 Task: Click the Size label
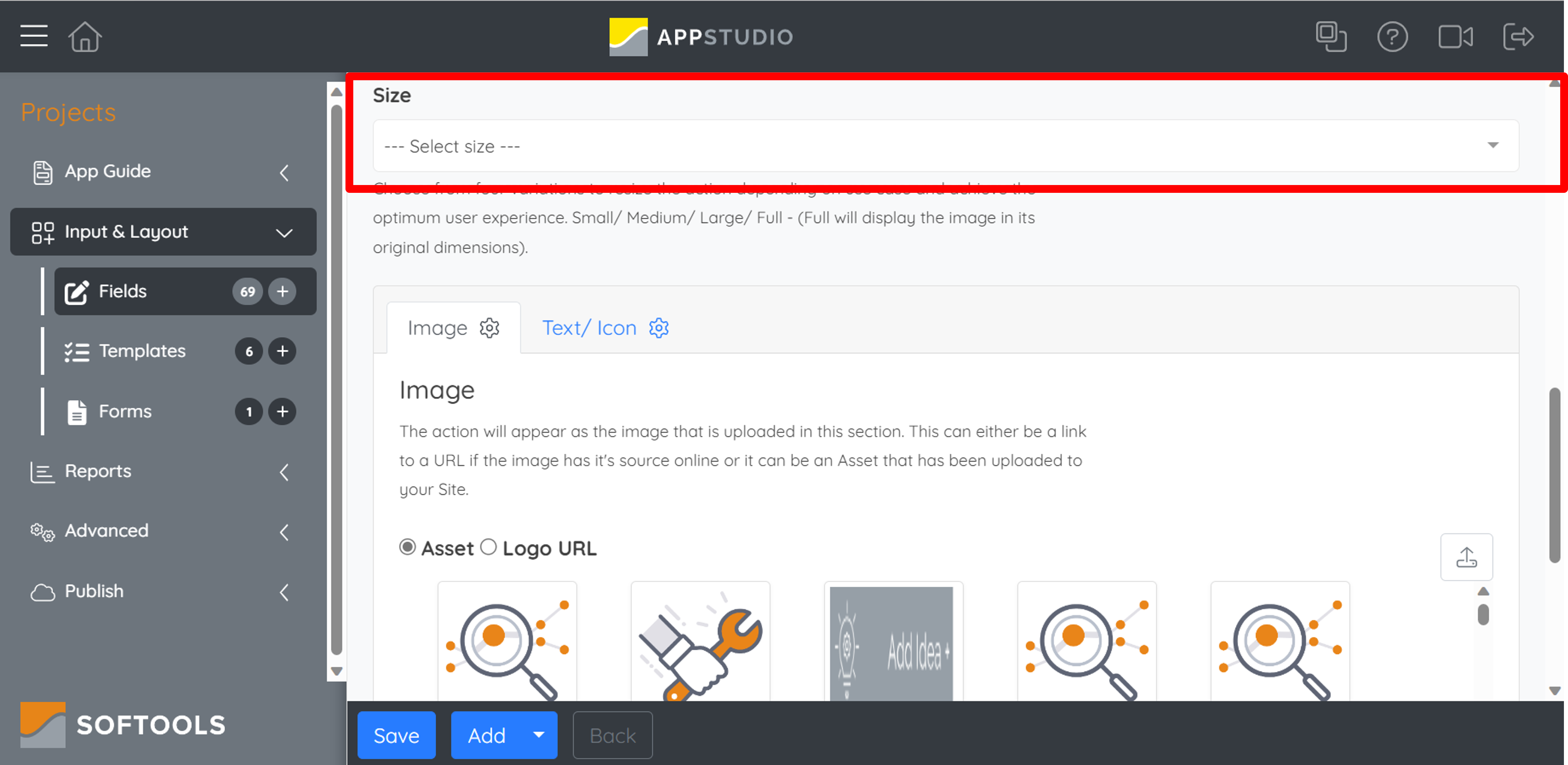(392, 95)
